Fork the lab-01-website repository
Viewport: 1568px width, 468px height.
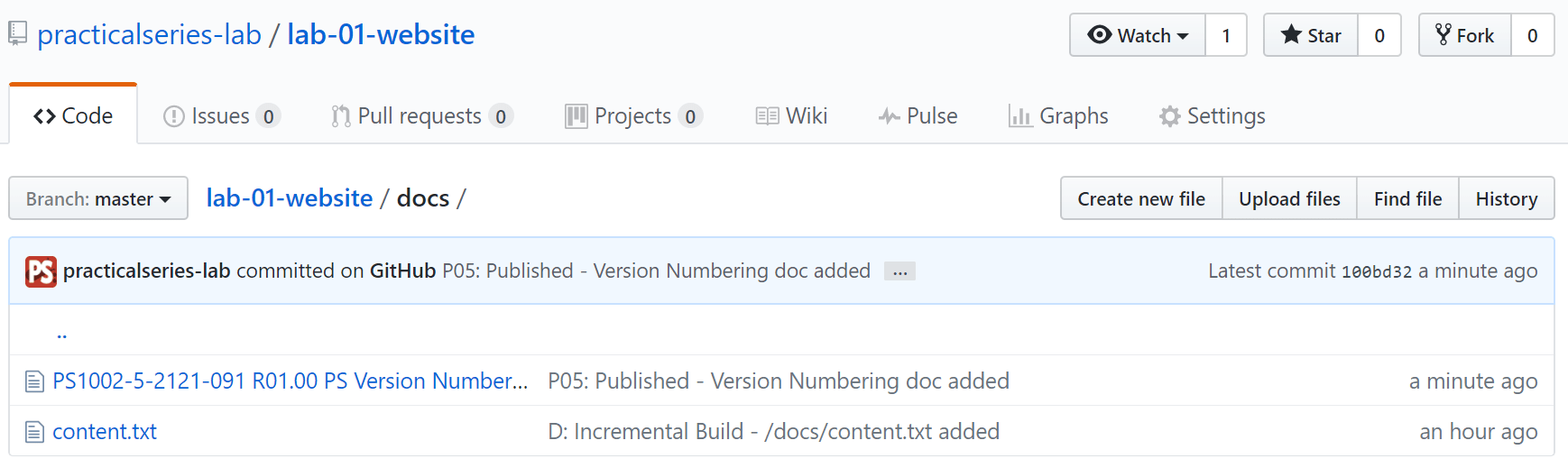(x=1465, y=35)
